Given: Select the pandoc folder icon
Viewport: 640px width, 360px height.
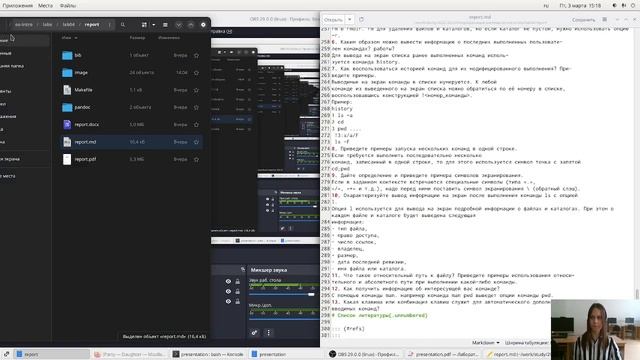Looking at the screenshot, I should (x=67, y=107).
